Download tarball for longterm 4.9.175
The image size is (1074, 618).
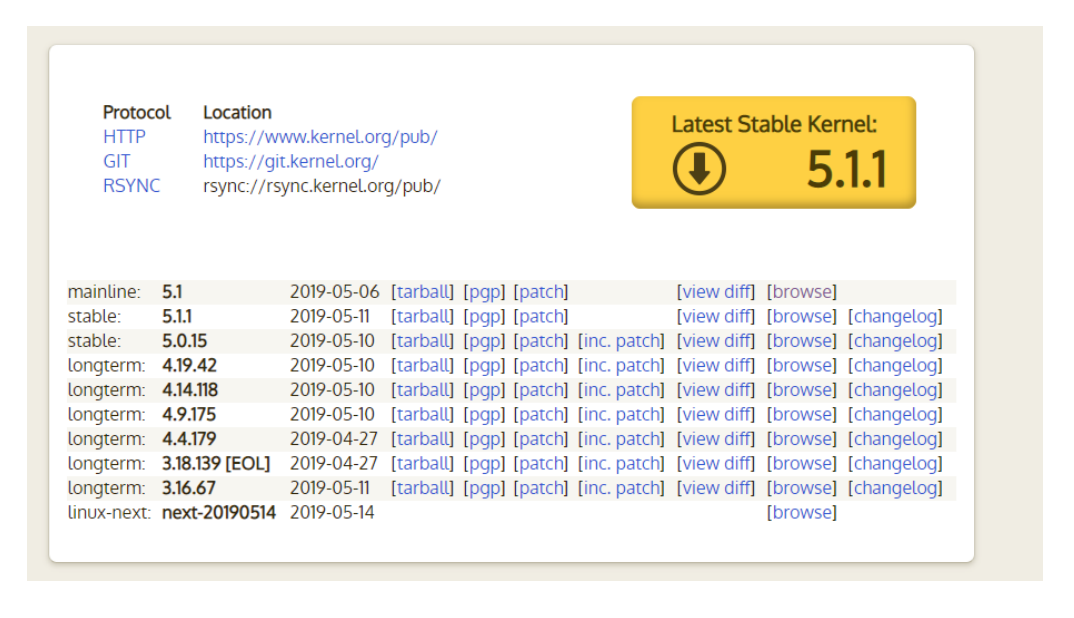423,415
